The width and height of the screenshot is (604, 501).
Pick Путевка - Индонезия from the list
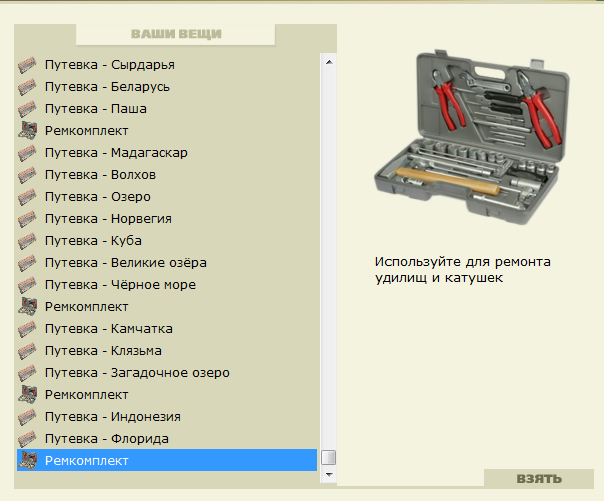coord(112,417)
